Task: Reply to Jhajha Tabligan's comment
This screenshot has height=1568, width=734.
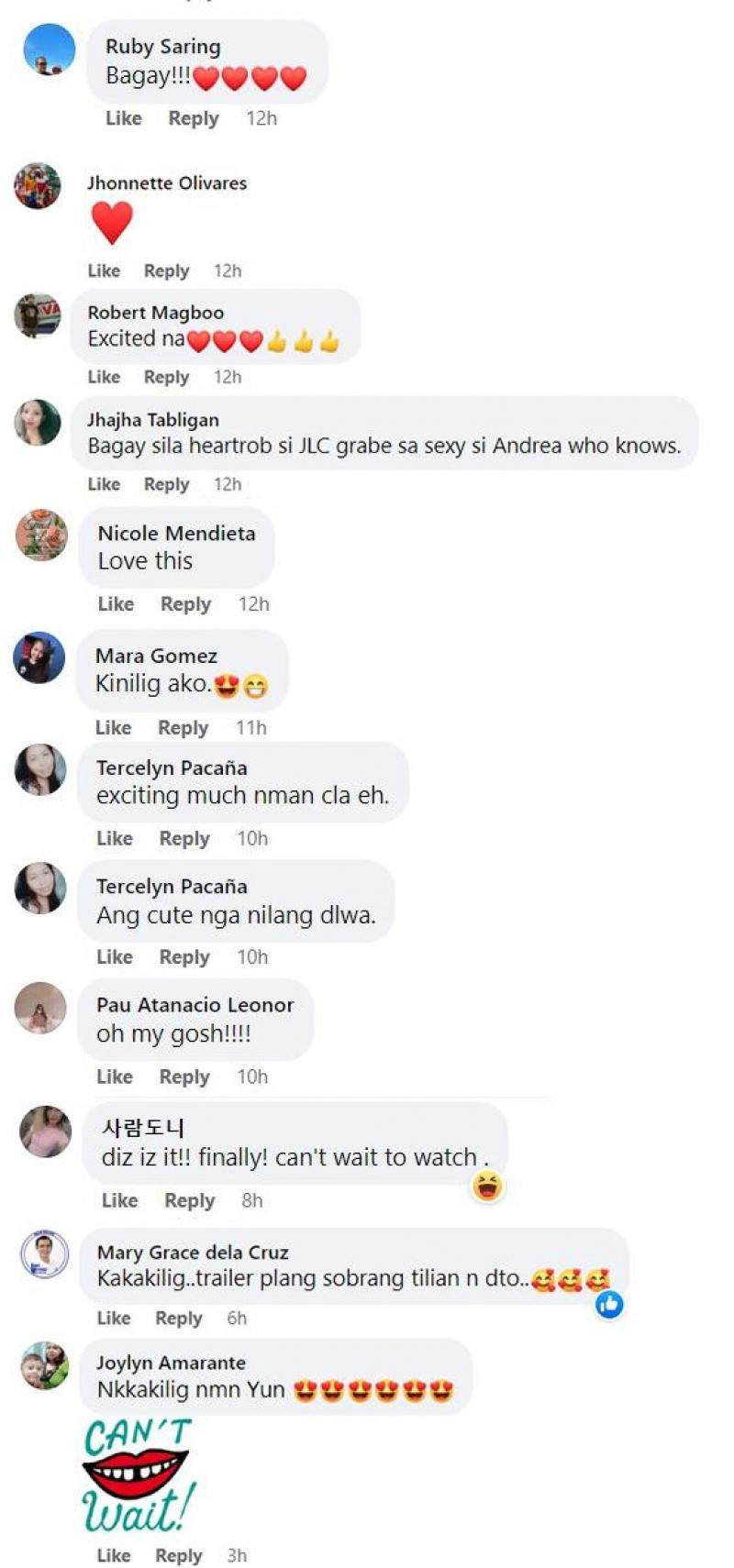Action: (166, 484)
